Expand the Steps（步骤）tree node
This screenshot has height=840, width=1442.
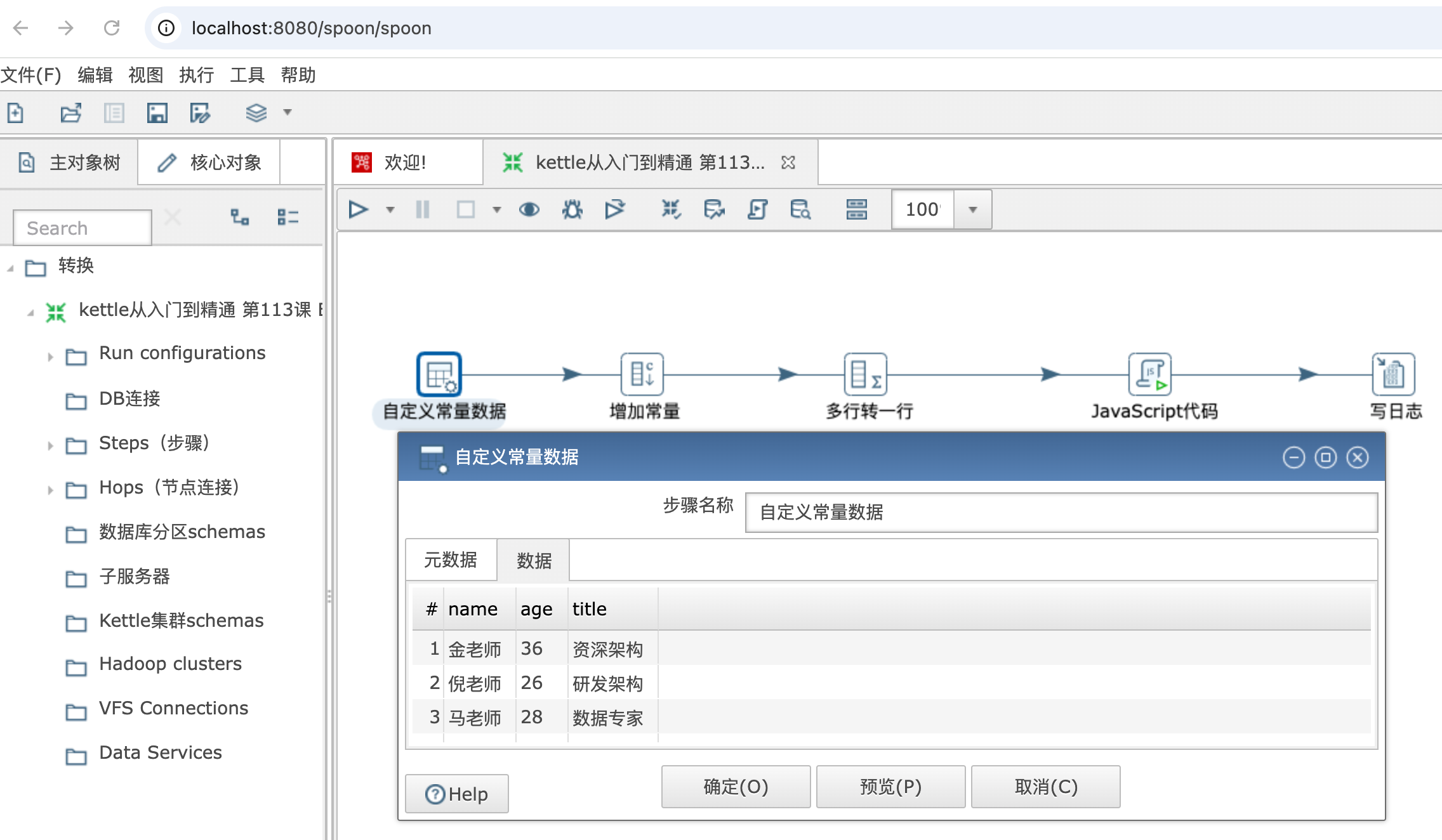(x=50, y=445)
